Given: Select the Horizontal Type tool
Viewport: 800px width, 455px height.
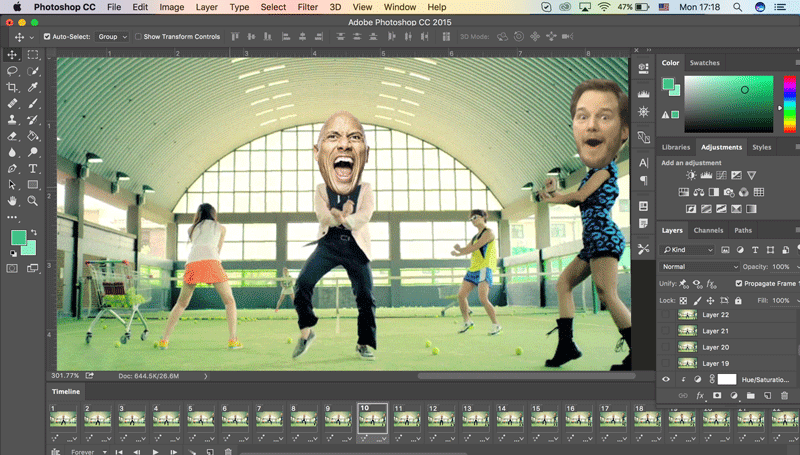Looking at the screenshot, I should [33, 168].
